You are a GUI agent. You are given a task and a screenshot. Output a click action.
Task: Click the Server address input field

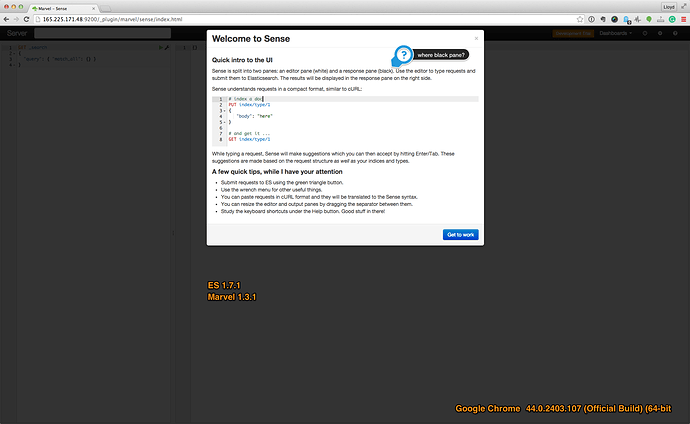click(103, 33)
